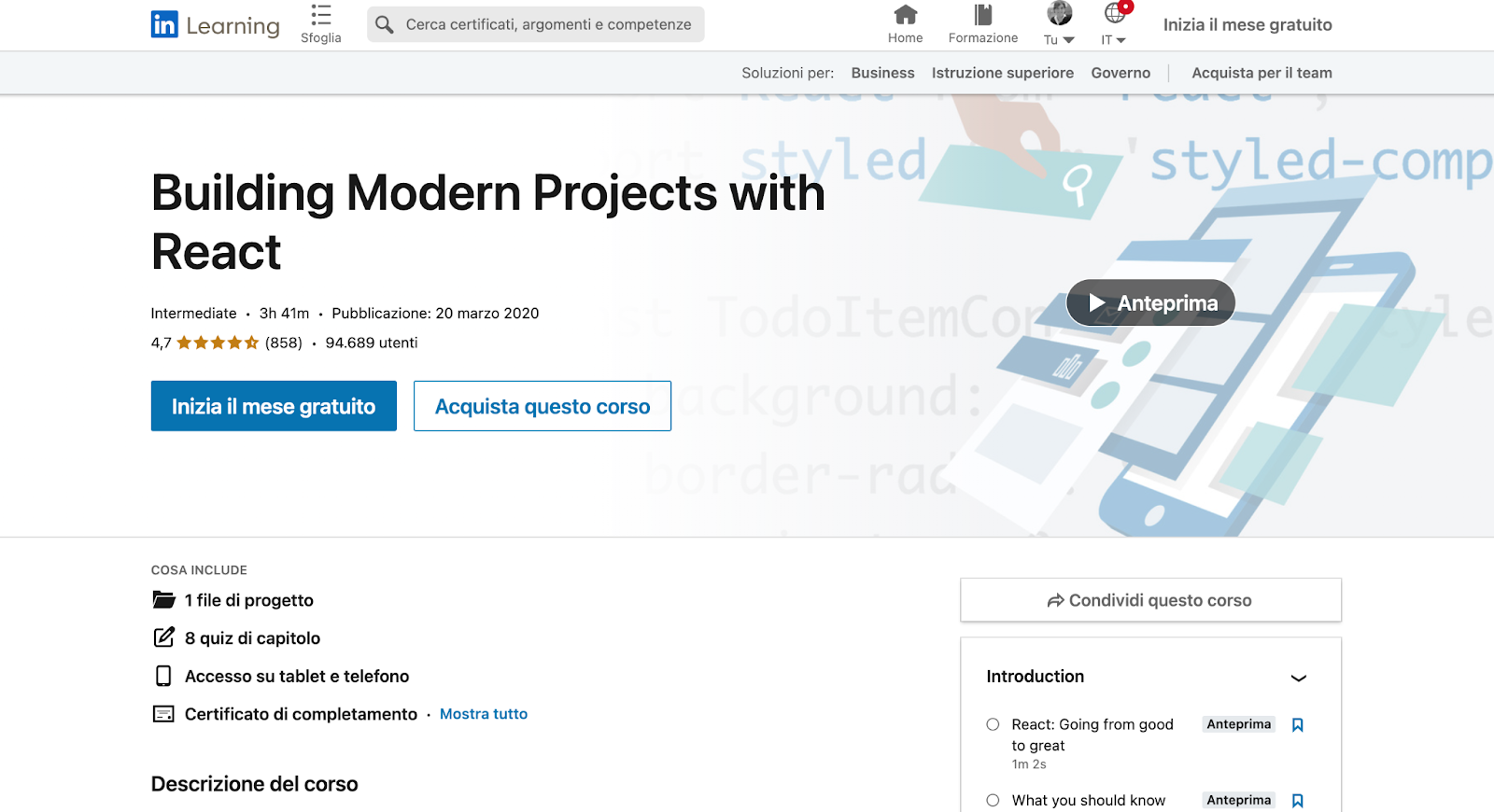
Task: Click the star rating icons
Action: tap(218, 343)
